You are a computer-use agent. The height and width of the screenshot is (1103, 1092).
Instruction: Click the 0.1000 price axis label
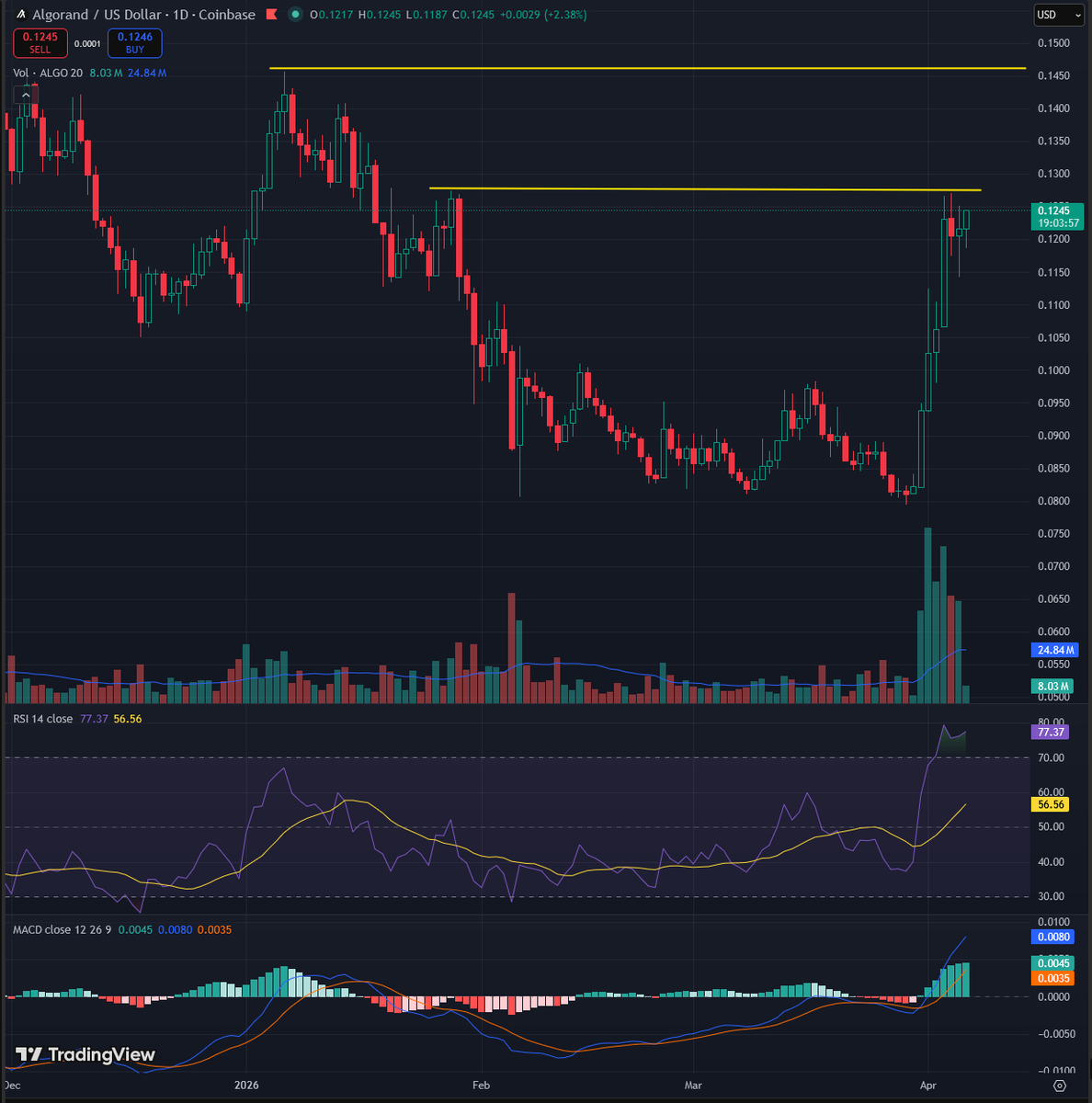tap(1052, 370)
